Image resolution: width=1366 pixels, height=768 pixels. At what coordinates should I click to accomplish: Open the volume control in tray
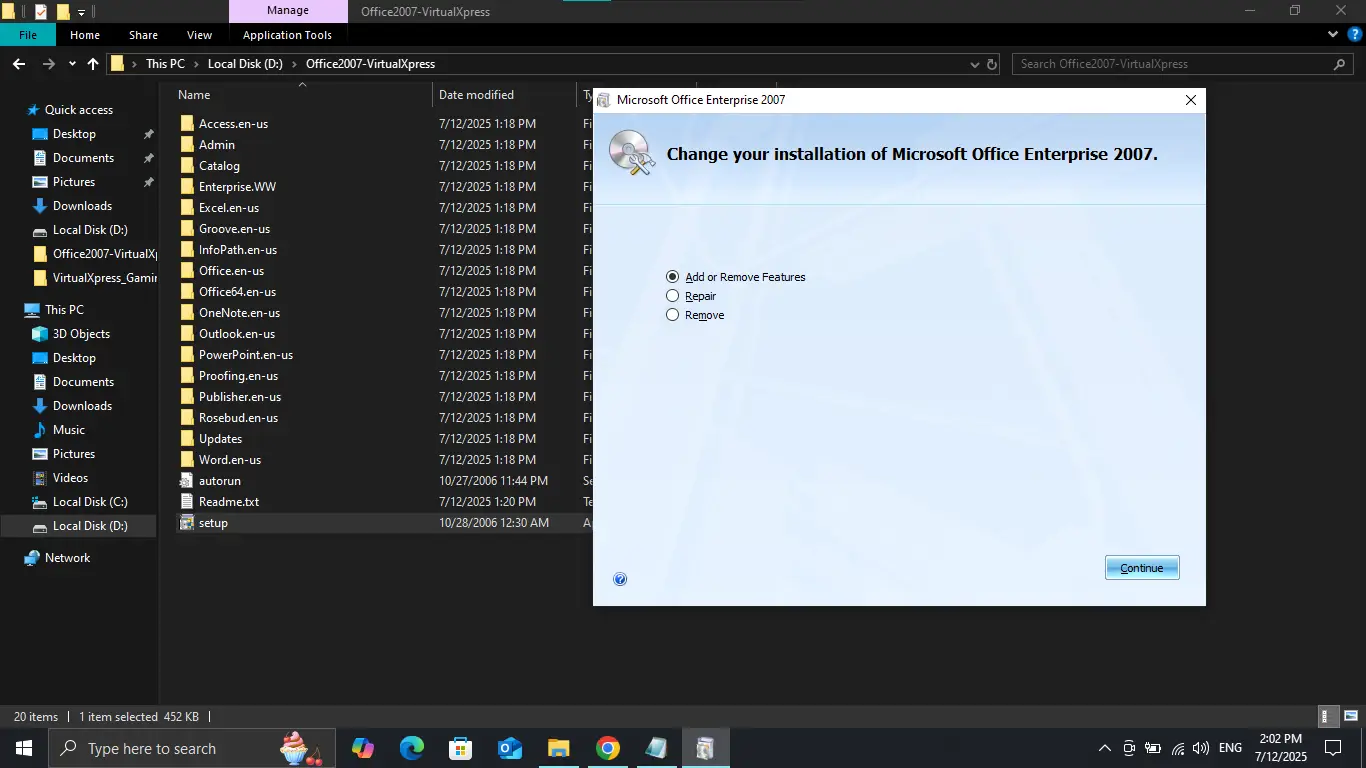(x=1201, y=748)
